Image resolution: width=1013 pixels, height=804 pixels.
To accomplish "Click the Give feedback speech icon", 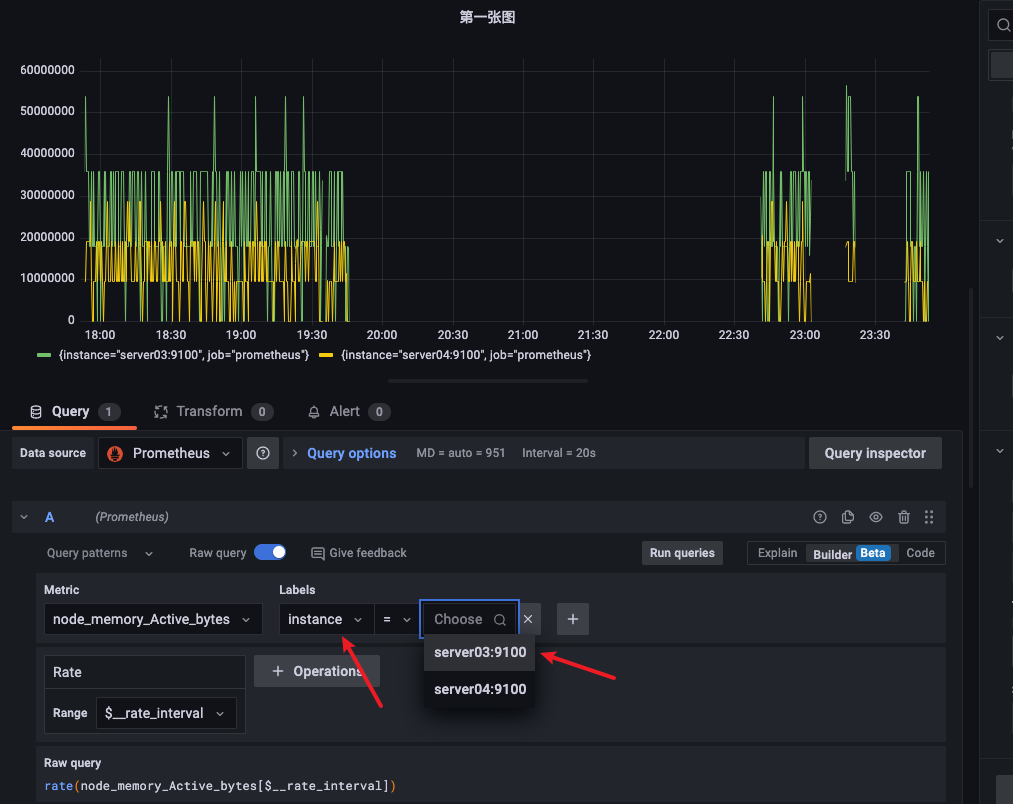I will tap(318, 553).
